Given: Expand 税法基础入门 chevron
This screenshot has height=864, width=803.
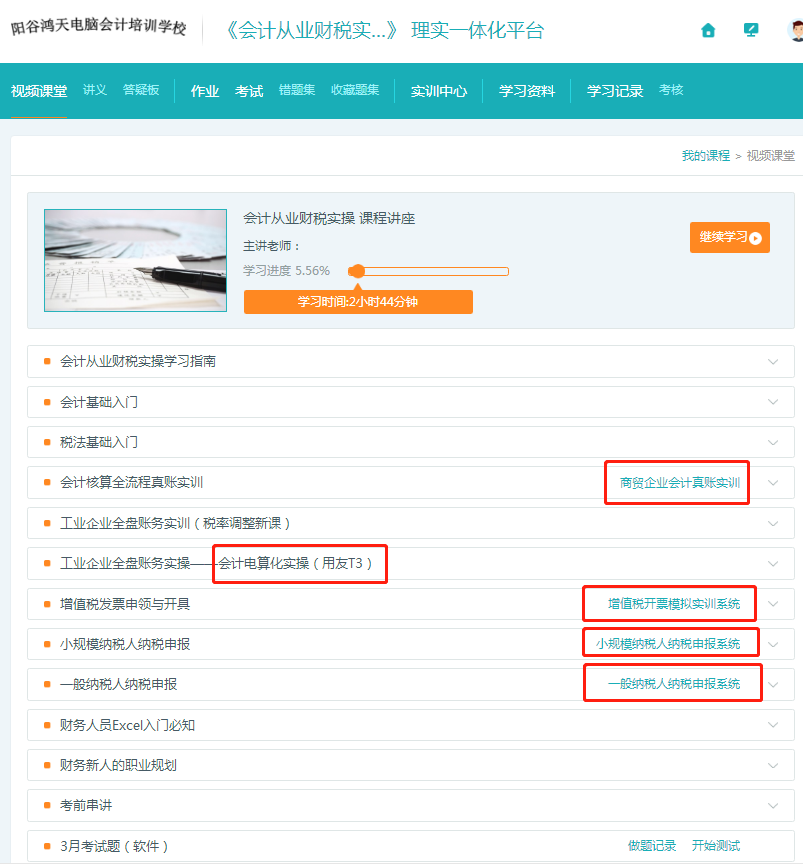Looking at the screenshot, I should click(773, 442).
